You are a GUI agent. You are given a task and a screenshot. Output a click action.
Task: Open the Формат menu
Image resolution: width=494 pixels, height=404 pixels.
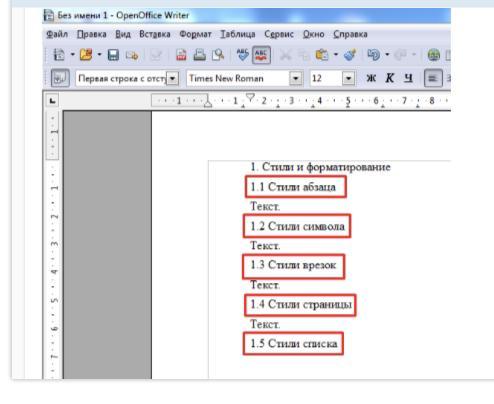(195, 34)
